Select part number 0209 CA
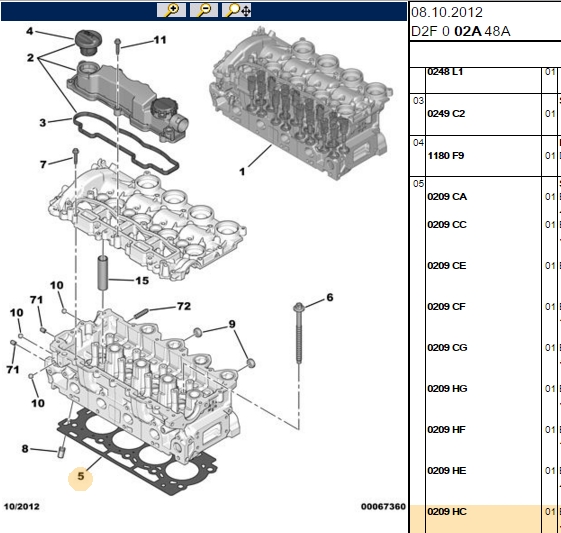The height and width of the screenshot is (533, 561). coord(447,197)
